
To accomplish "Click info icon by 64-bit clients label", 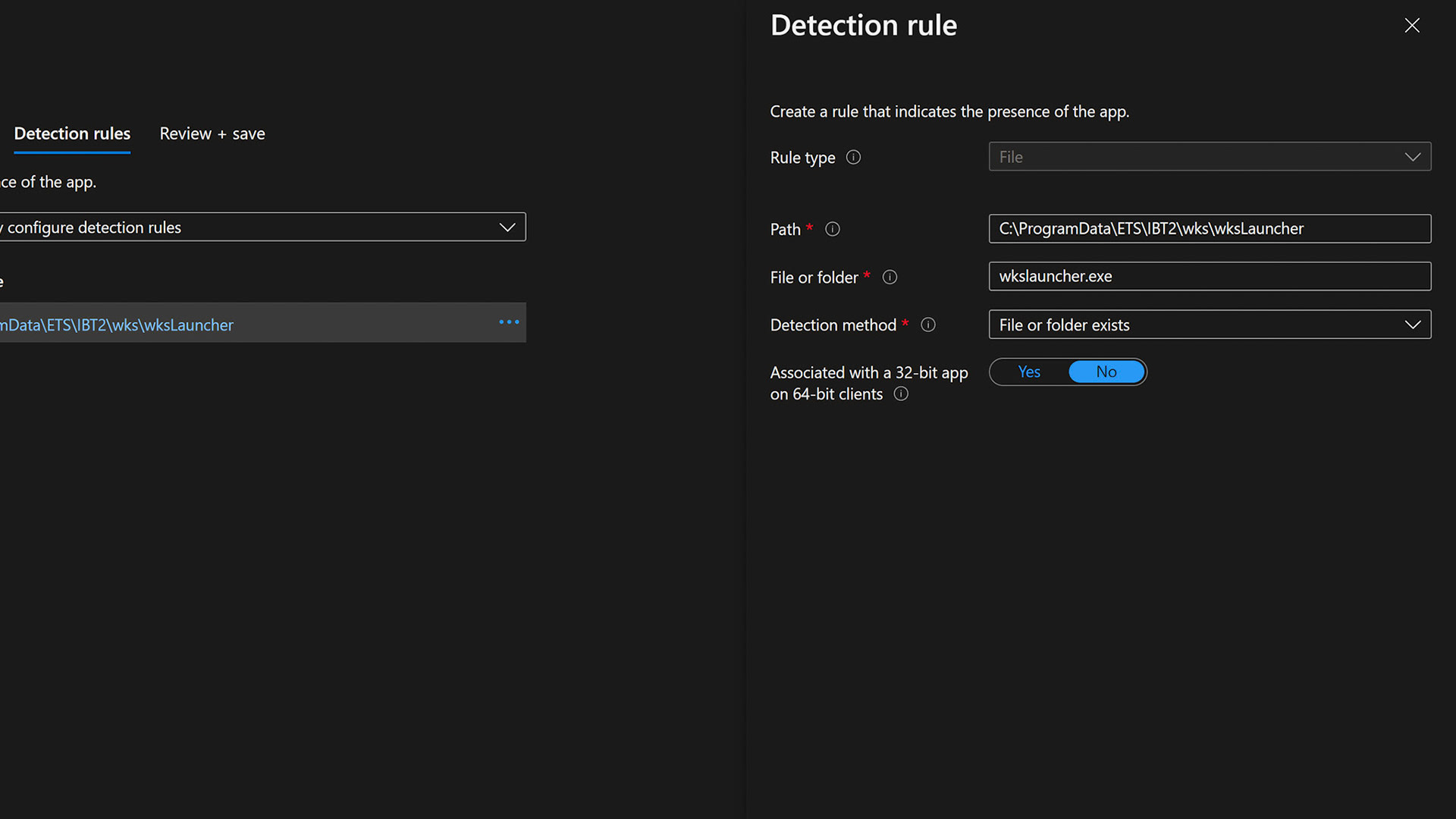I will pos(901,394).
